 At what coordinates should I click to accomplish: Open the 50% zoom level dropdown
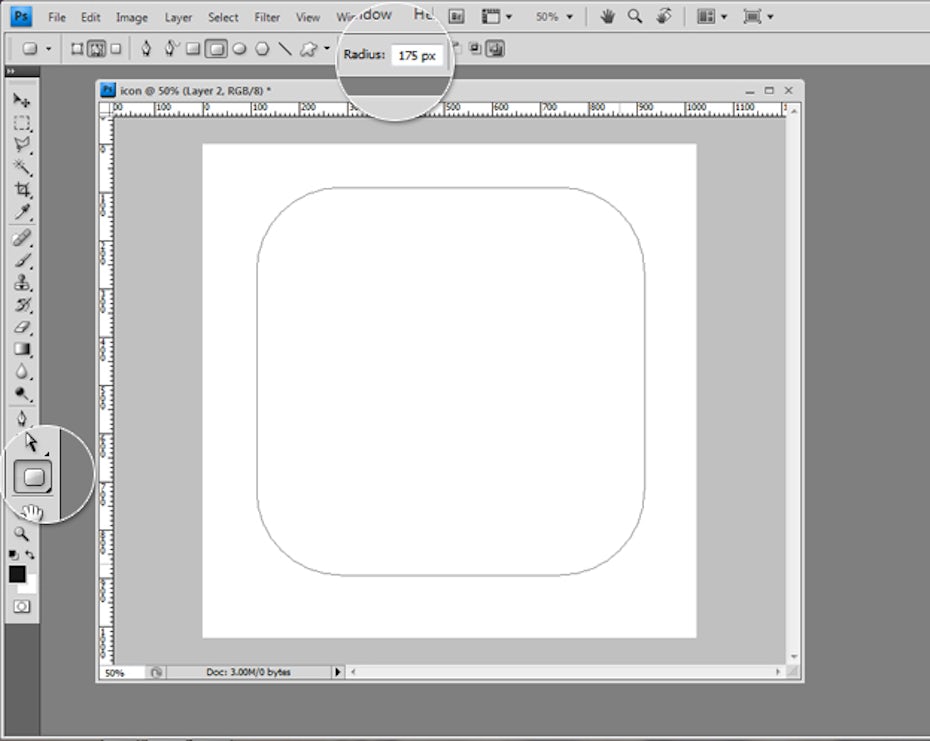[555, 17]
